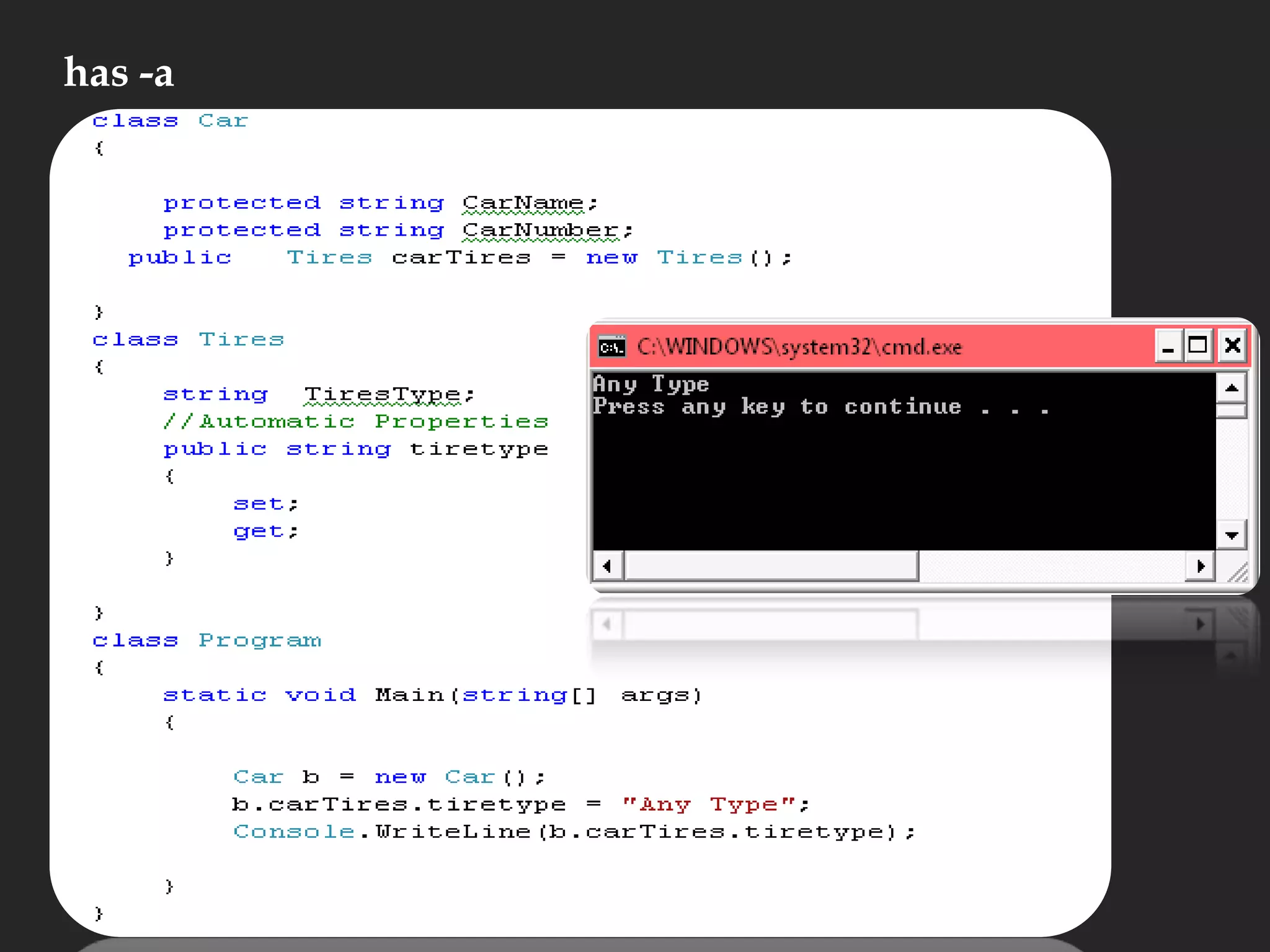1270x952 pixels.
Task: Click the cmd.exe system menu icon
Action: (x=611, y=346)
